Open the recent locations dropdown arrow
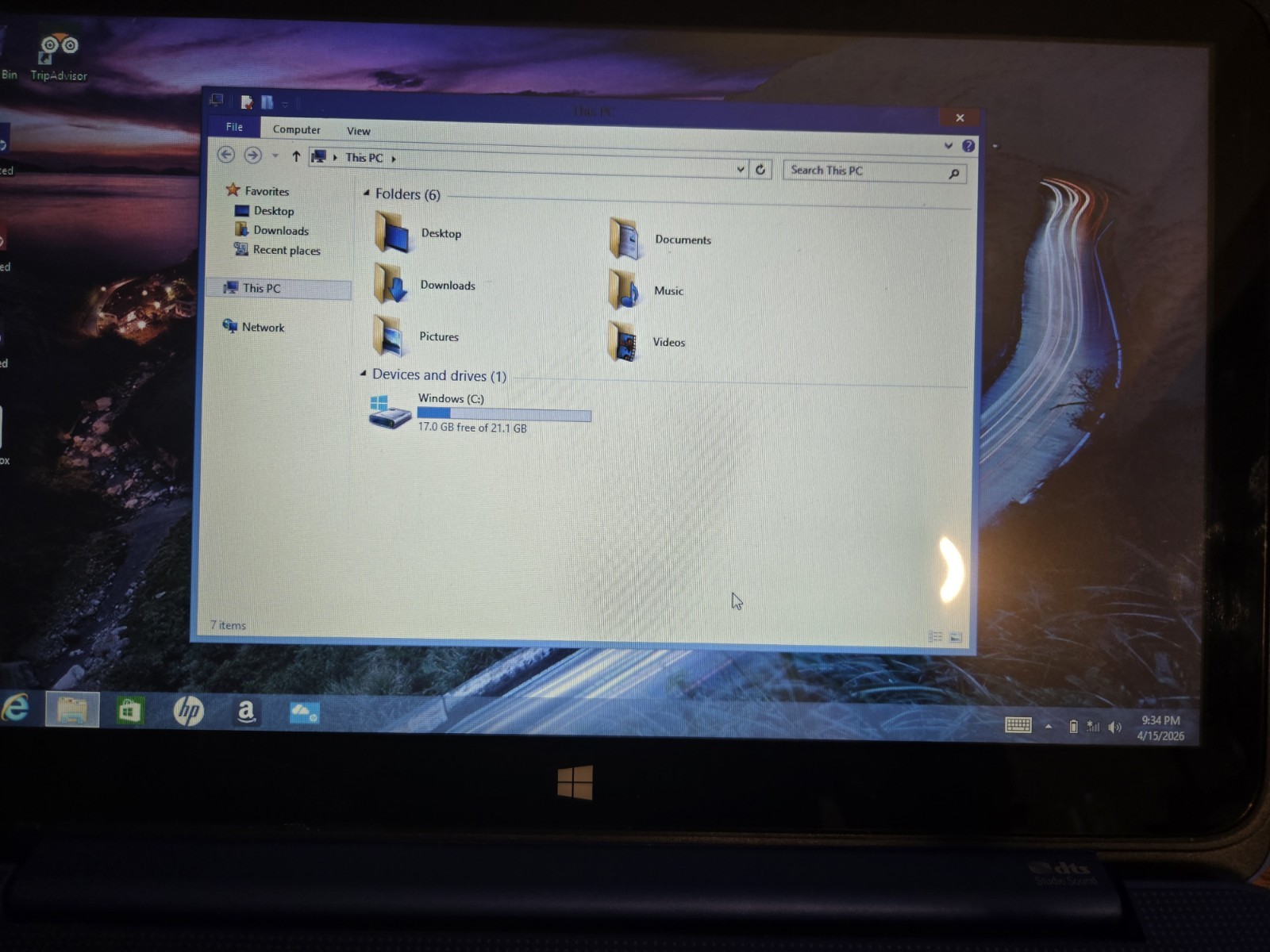The height and width of the screenshot is (952, 1270). pos(275,156)
